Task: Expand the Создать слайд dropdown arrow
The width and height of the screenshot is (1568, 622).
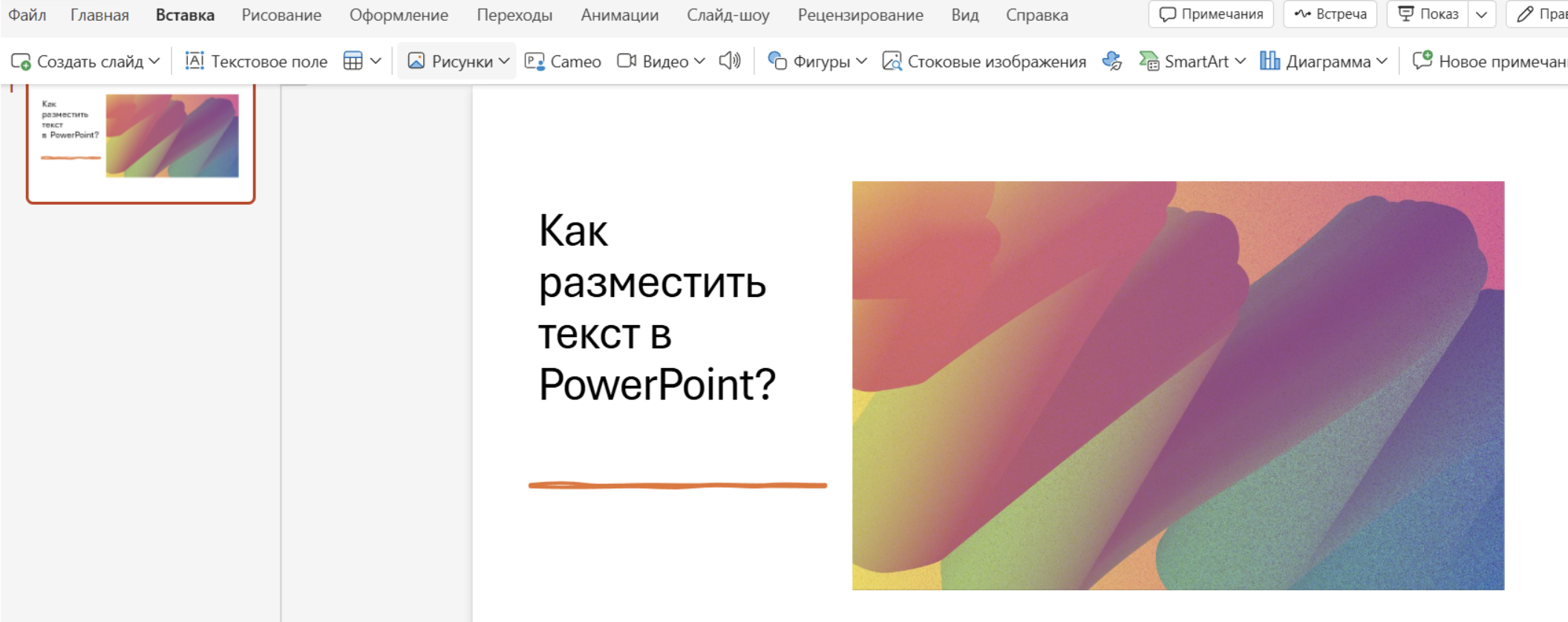Action: point(154,62)
